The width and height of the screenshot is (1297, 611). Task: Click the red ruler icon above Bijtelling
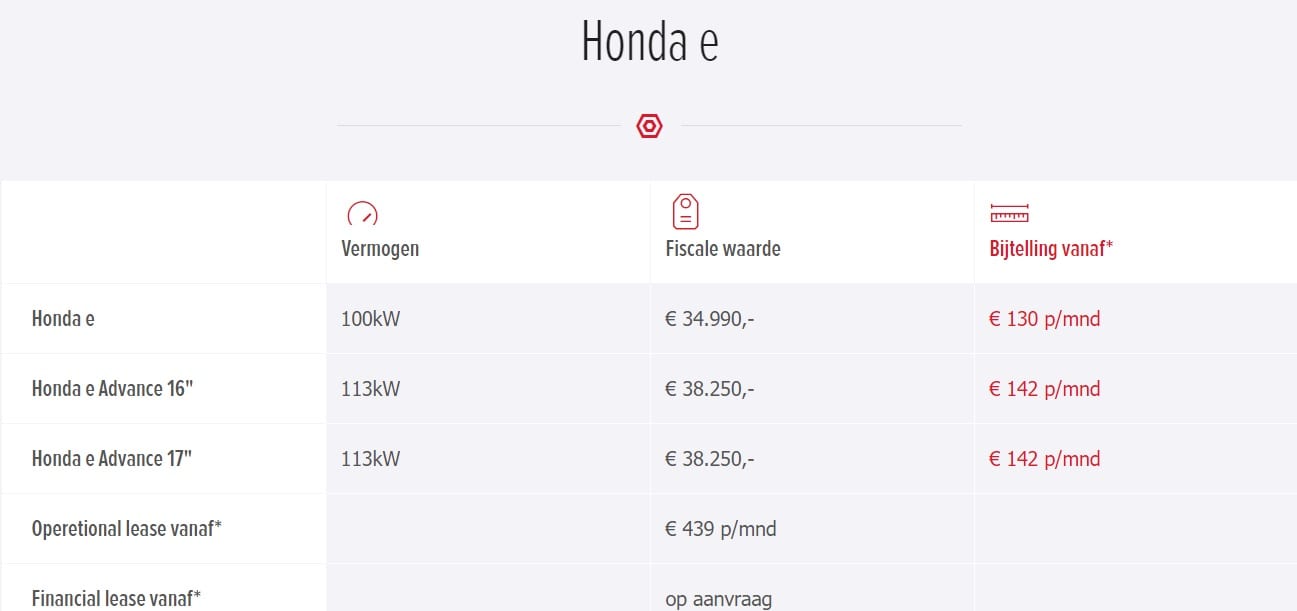coord(1009,213)
